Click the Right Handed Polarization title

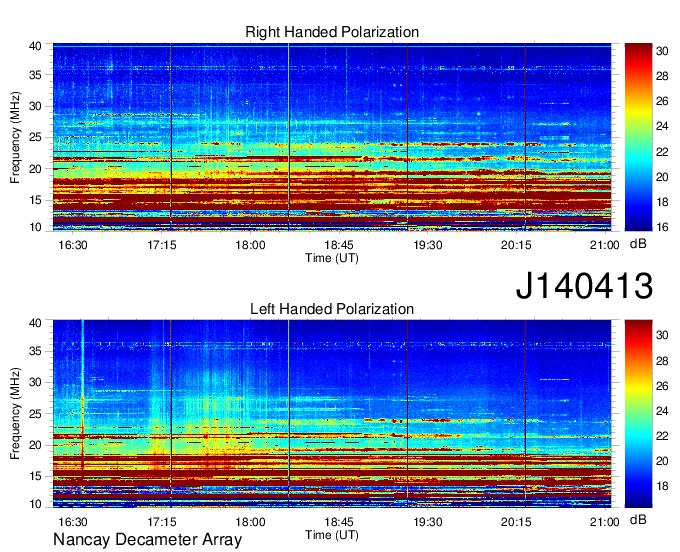[332, 32]
